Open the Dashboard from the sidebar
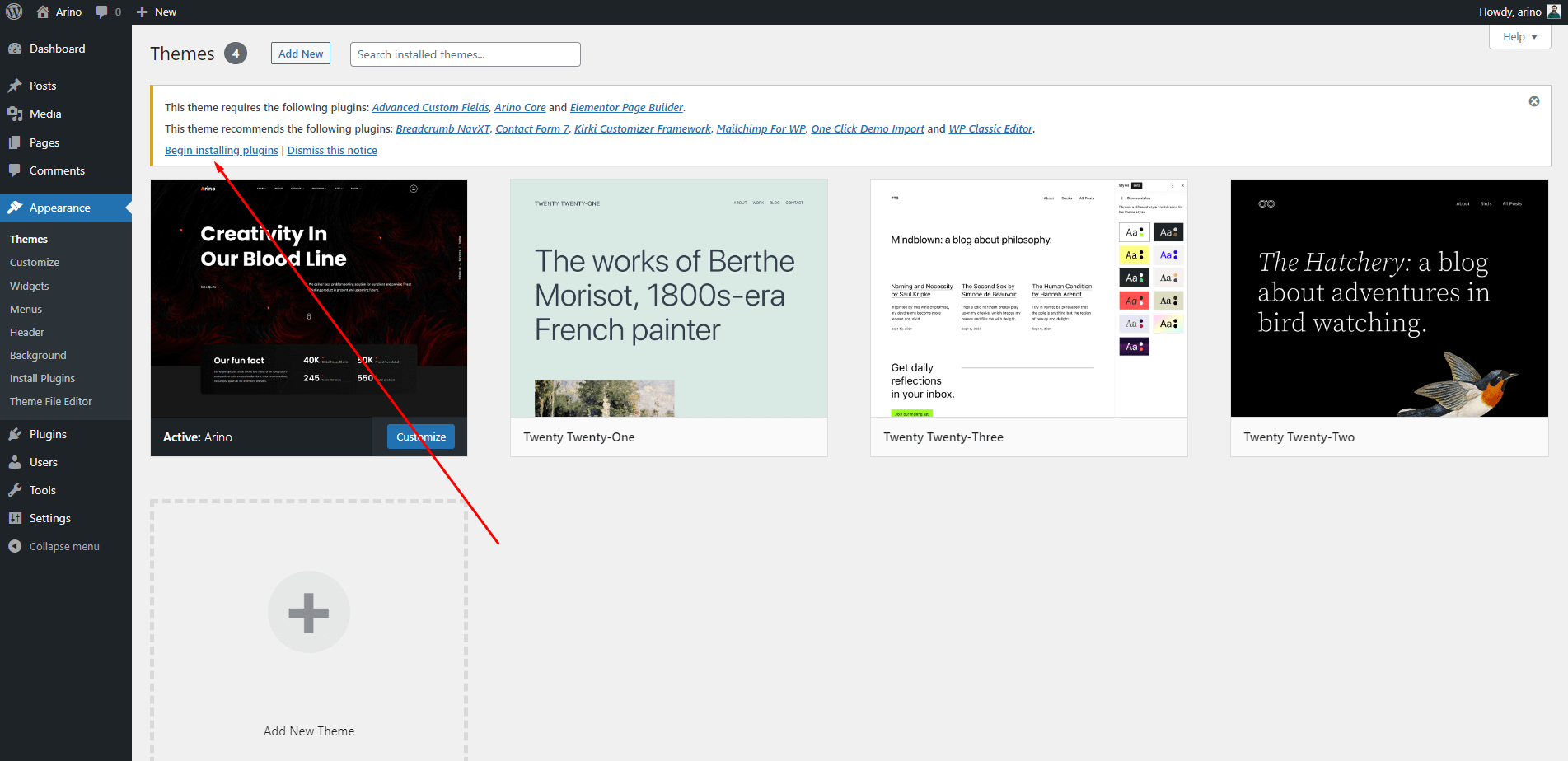The width and height of the screenshot is (1568, 761). pyautogui.click(x=57, y=49)
